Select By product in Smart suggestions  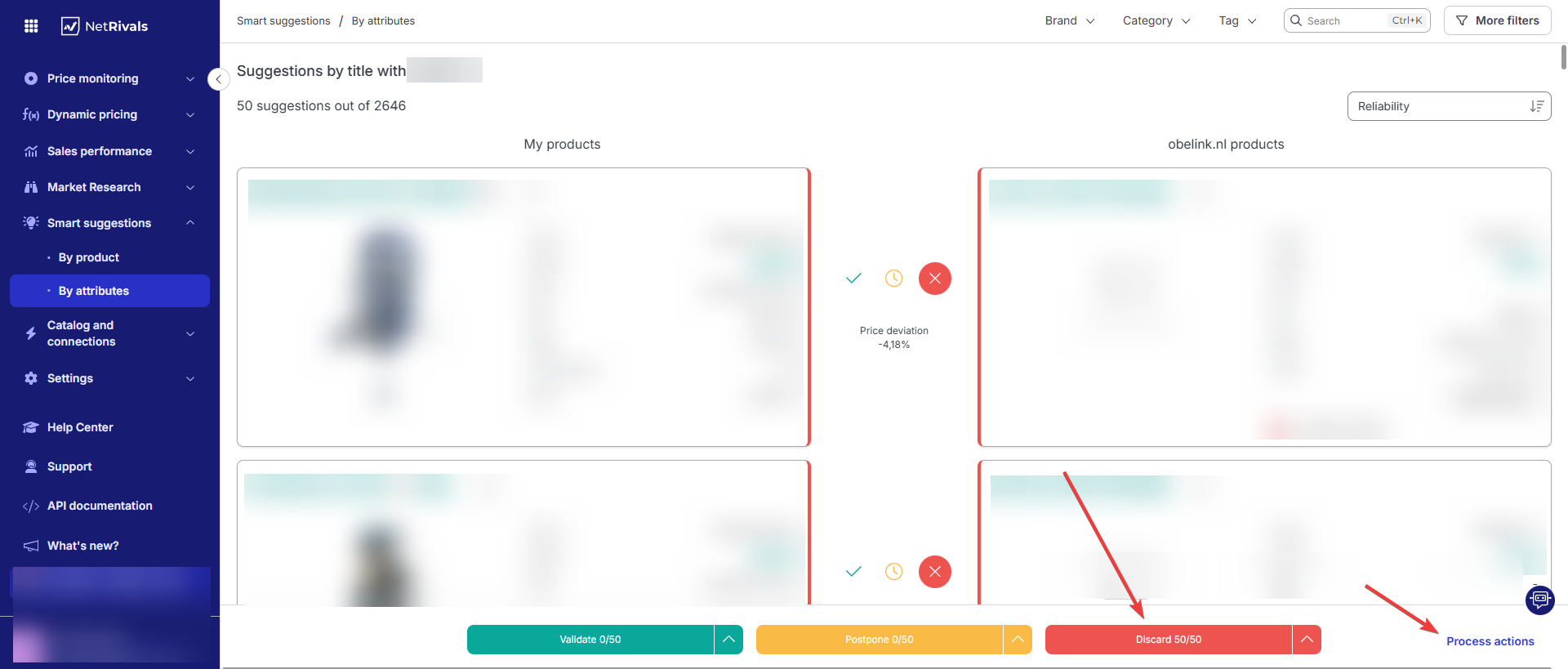(x=88, y=257)
